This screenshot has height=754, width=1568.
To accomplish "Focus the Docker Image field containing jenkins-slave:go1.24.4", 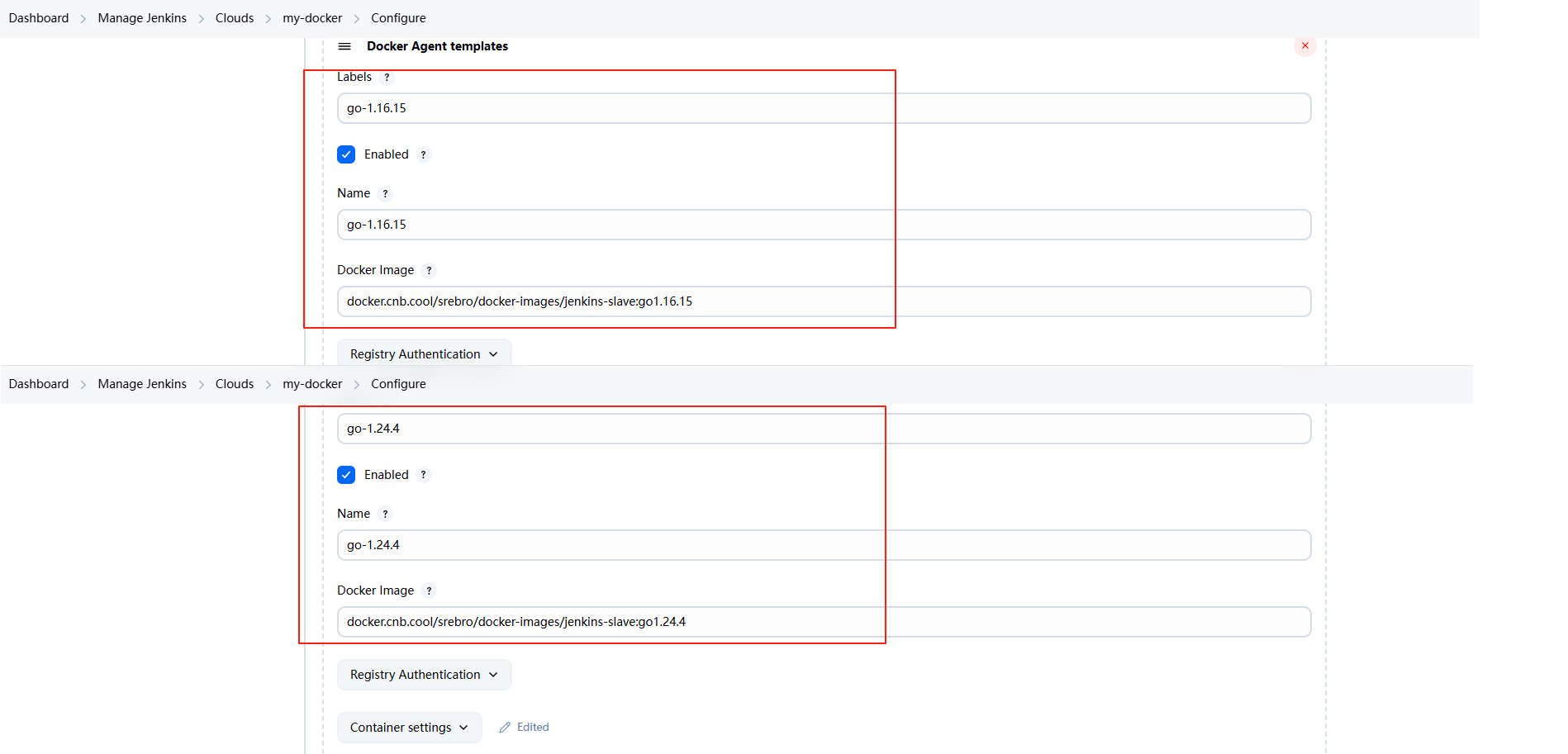I will pos(823,622).
